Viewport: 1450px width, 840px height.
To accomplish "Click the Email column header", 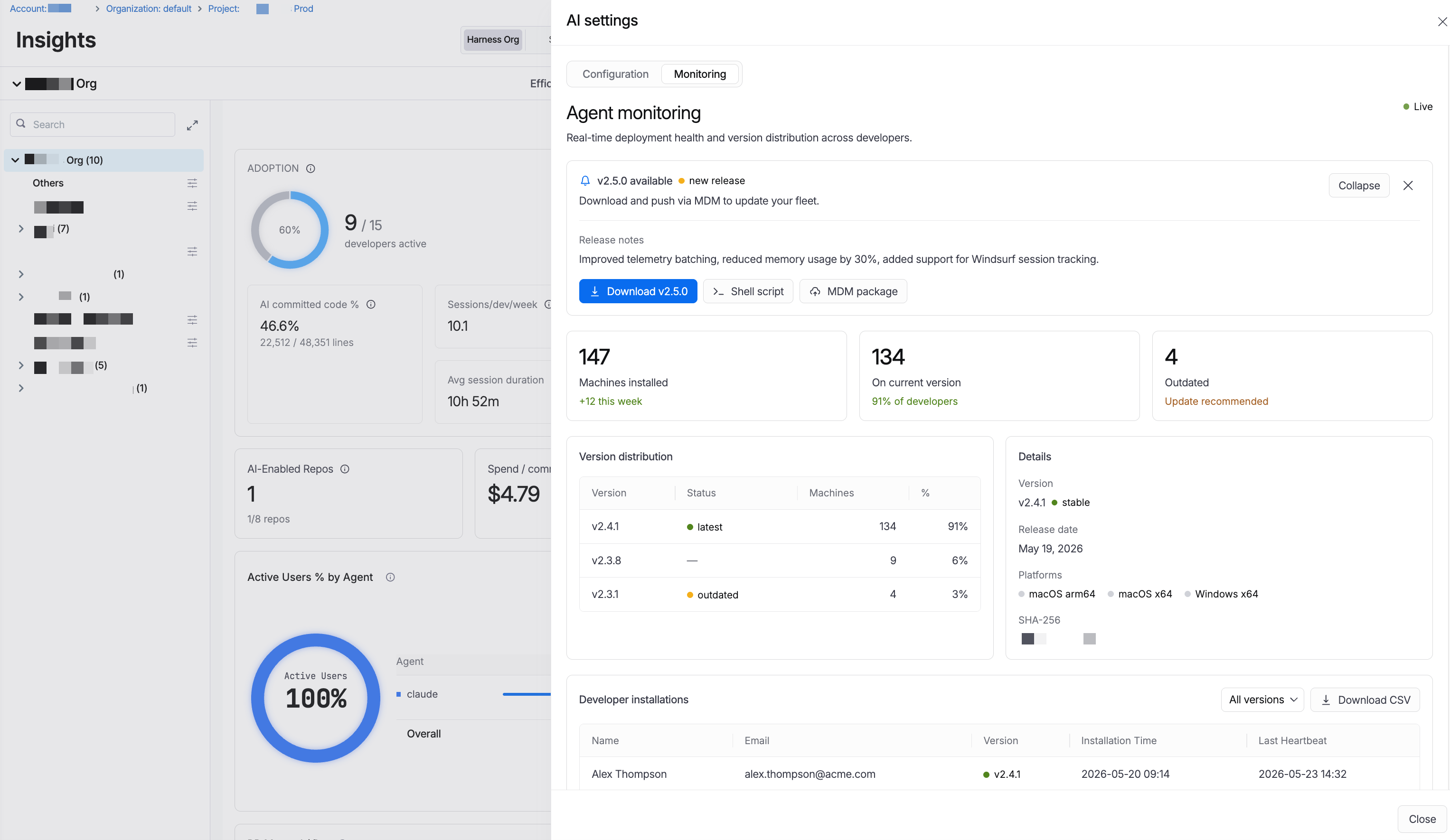I will coord(757,740).
